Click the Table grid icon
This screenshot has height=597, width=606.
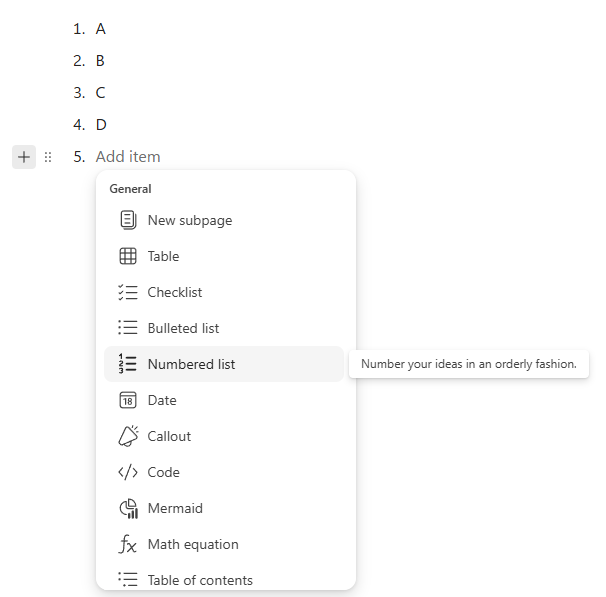(128, 256)
